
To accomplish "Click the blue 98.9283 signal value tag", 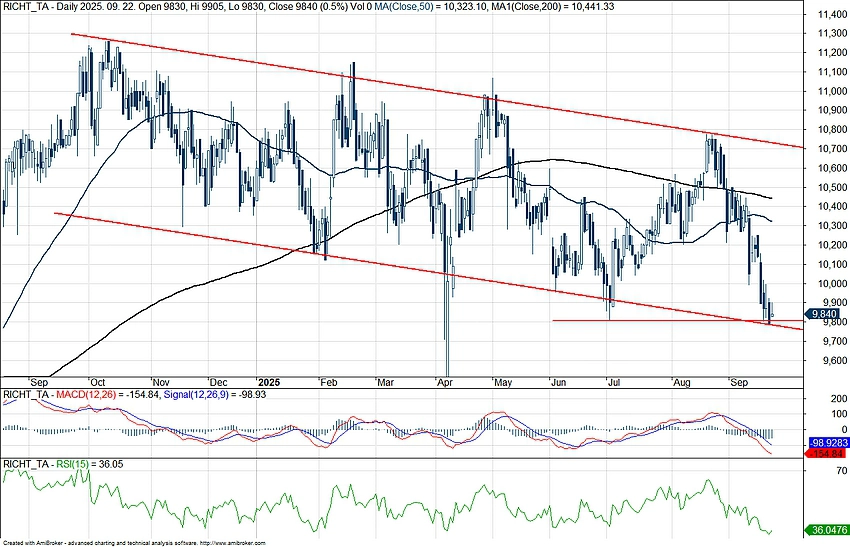I will coord(825,441).
